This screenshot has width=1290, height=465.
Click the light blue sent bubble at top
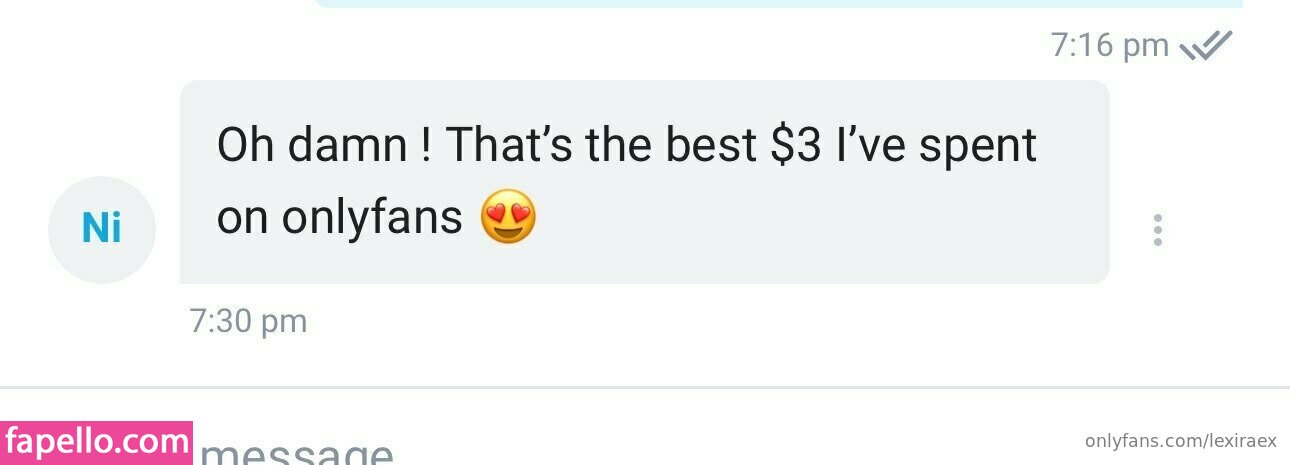click(779, 3)
